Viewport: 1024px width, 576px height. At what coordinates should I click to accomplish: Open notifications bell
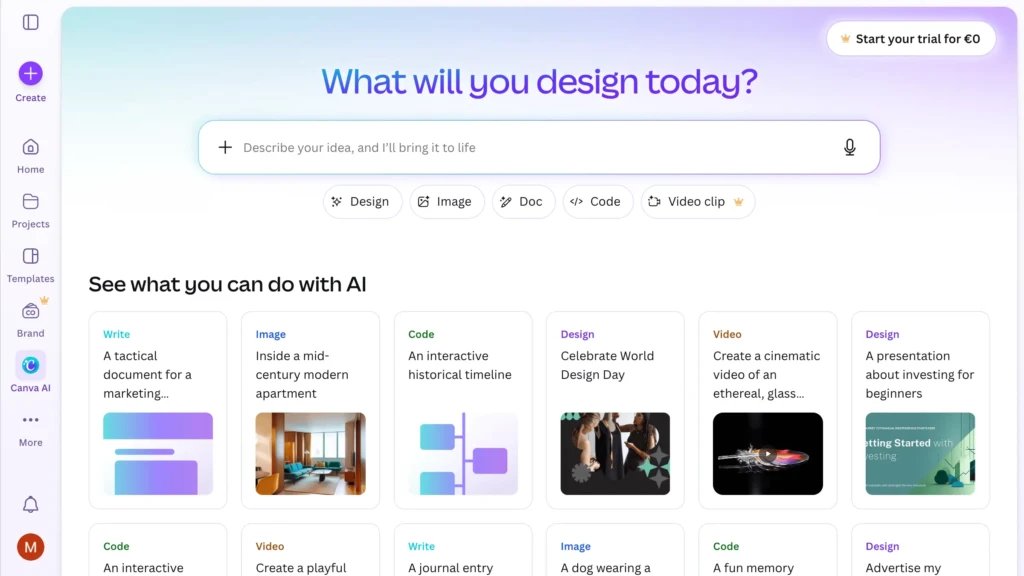pos(31,504)
